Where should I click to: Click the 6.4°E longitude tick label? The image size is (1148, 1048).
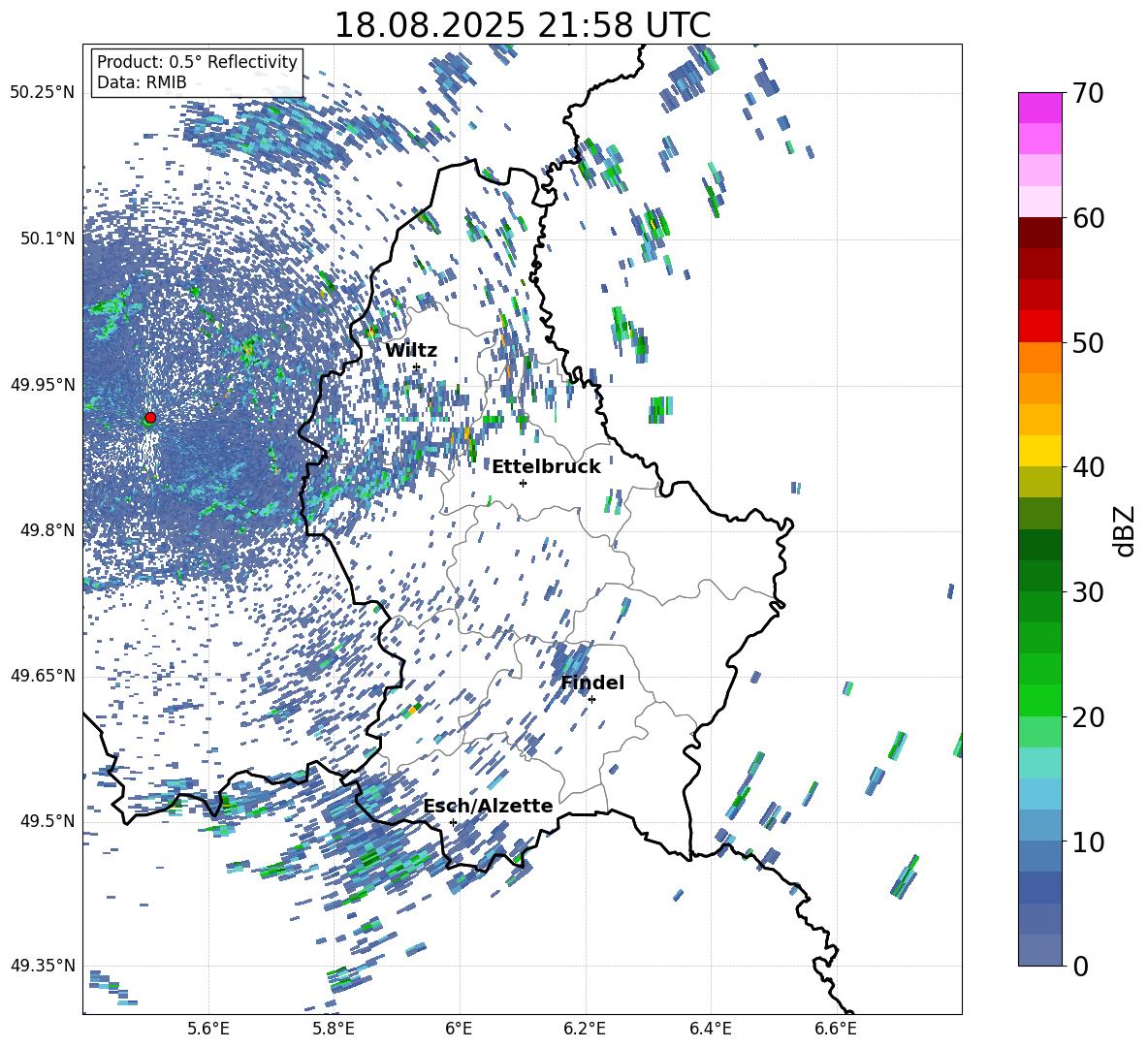pos(710,1029)
